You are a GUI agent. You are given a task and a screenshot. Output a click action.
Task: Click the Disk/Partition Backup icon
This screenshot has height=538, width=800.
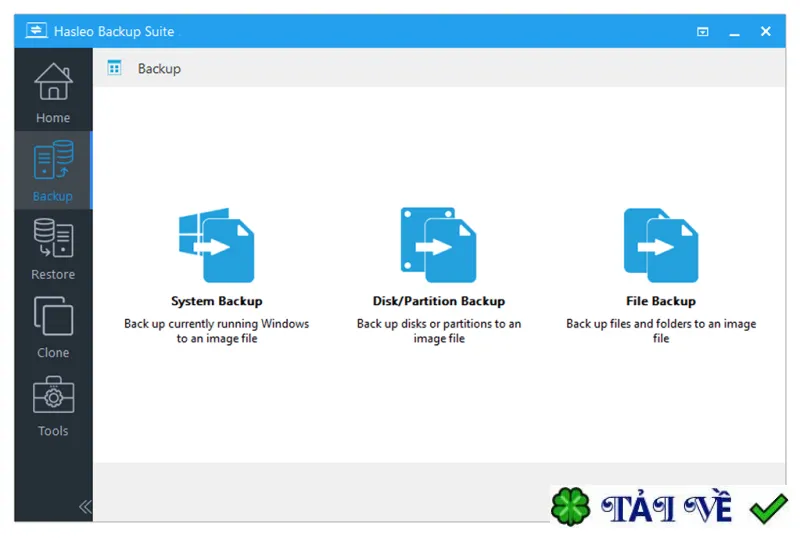point(438,244)
